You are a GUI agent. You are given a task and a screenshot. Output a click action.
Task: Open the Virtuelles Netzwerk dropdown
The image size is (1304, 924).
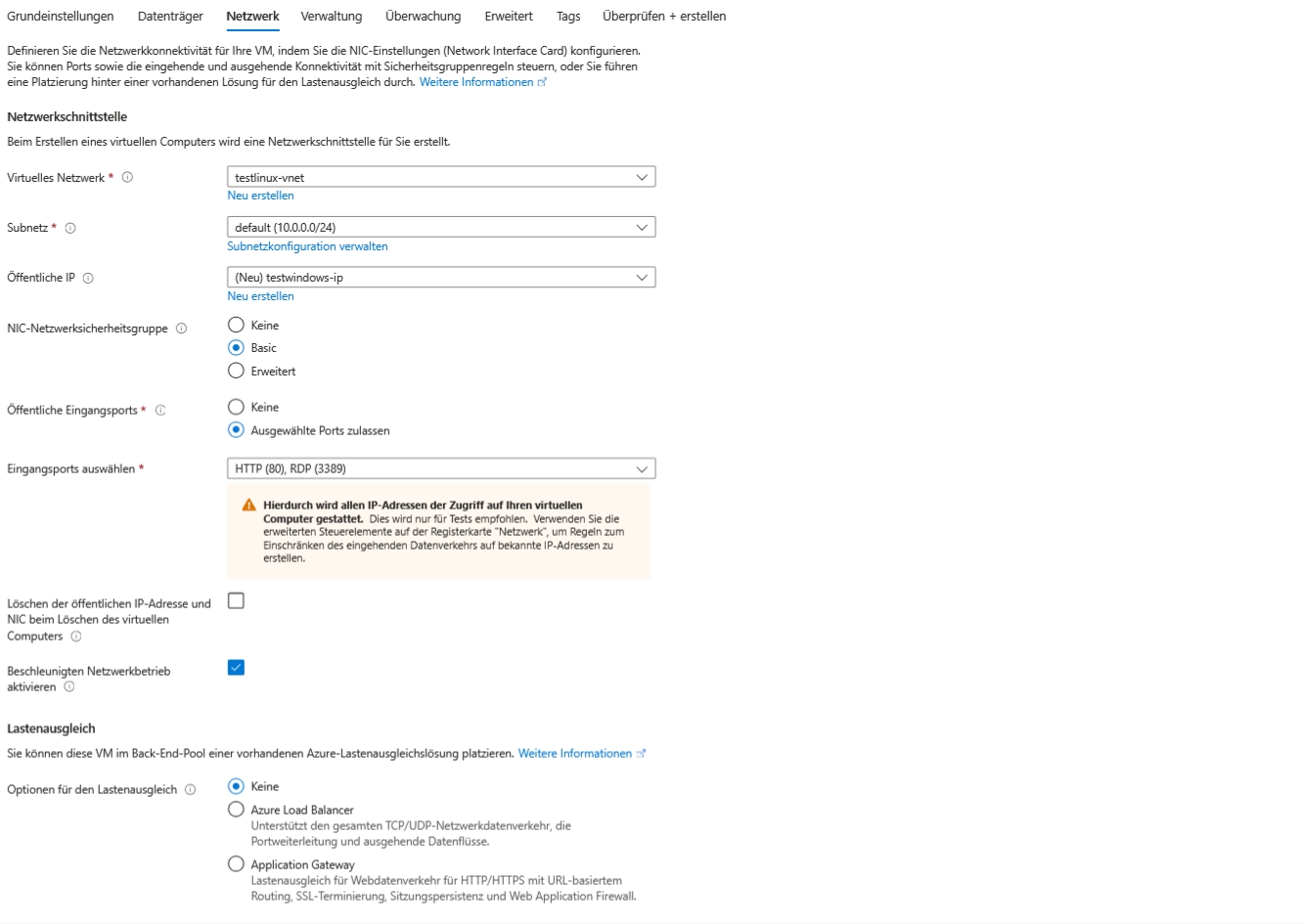click(440, 178)
